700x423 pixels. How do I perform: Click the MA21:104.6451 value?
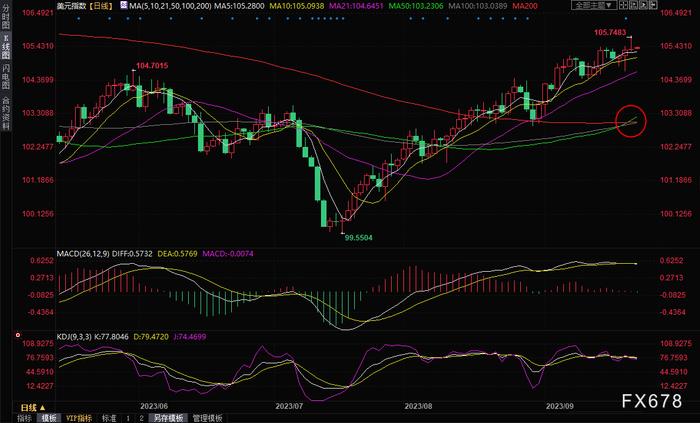click(356, 6)
